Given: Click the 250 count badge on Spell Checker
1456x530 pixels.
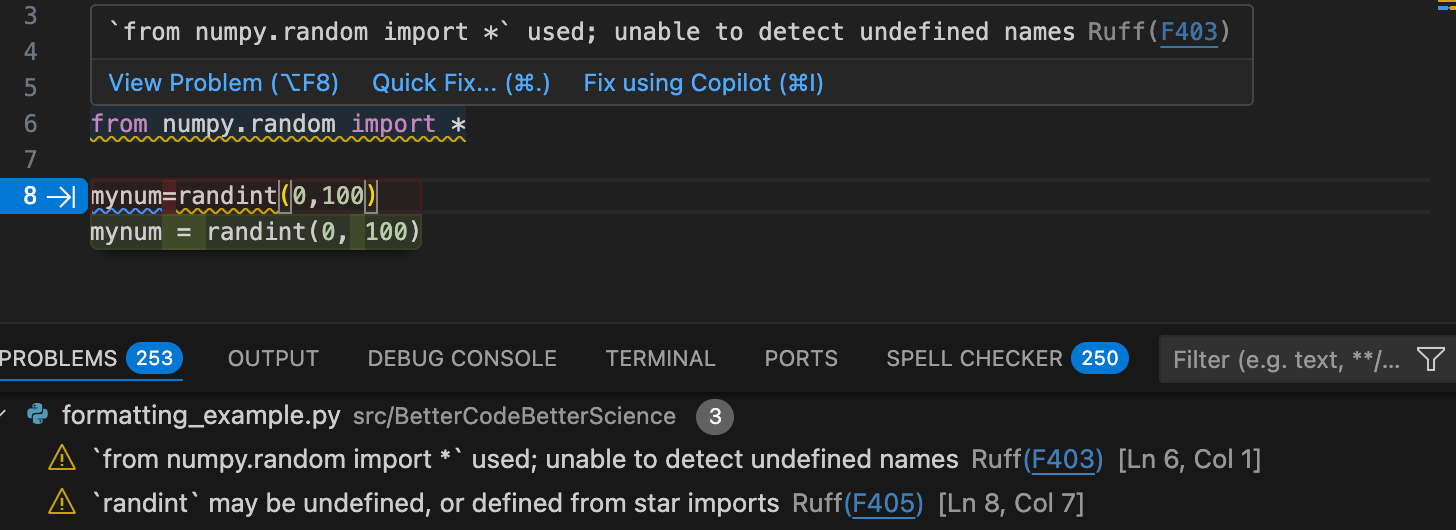Looking at the screenshot, I should coord(1100,358).
